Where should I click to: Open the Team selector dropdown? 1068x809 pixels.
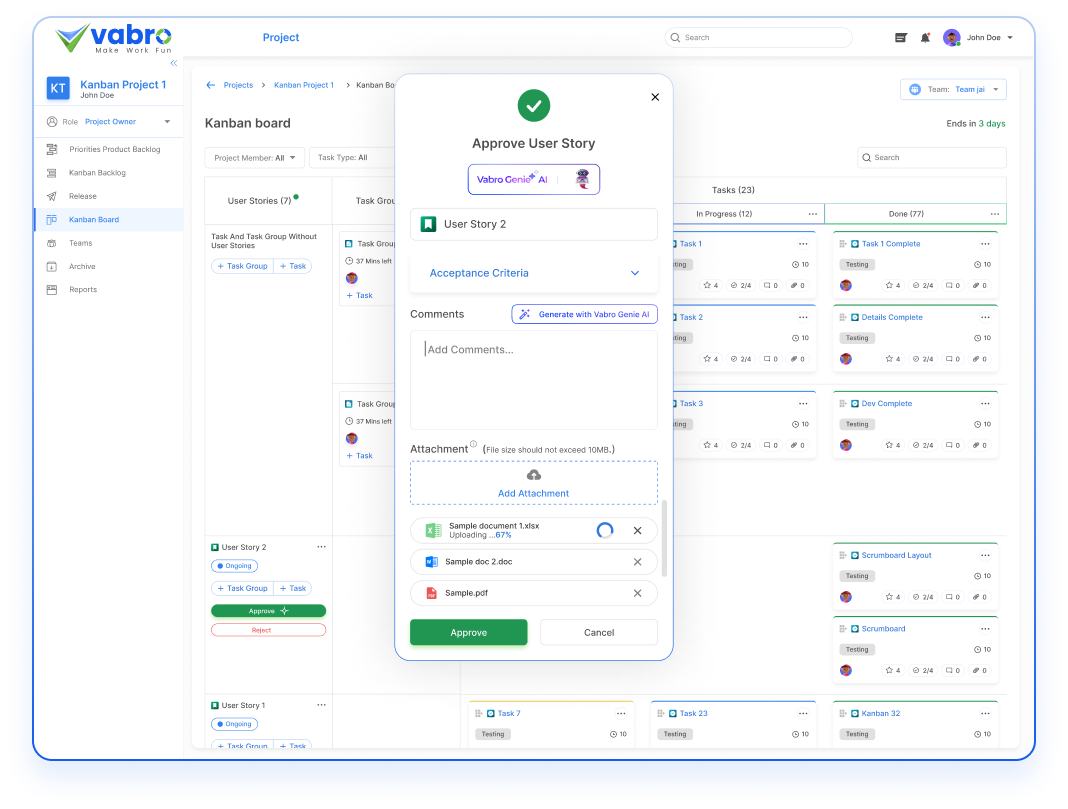[953, 90]
